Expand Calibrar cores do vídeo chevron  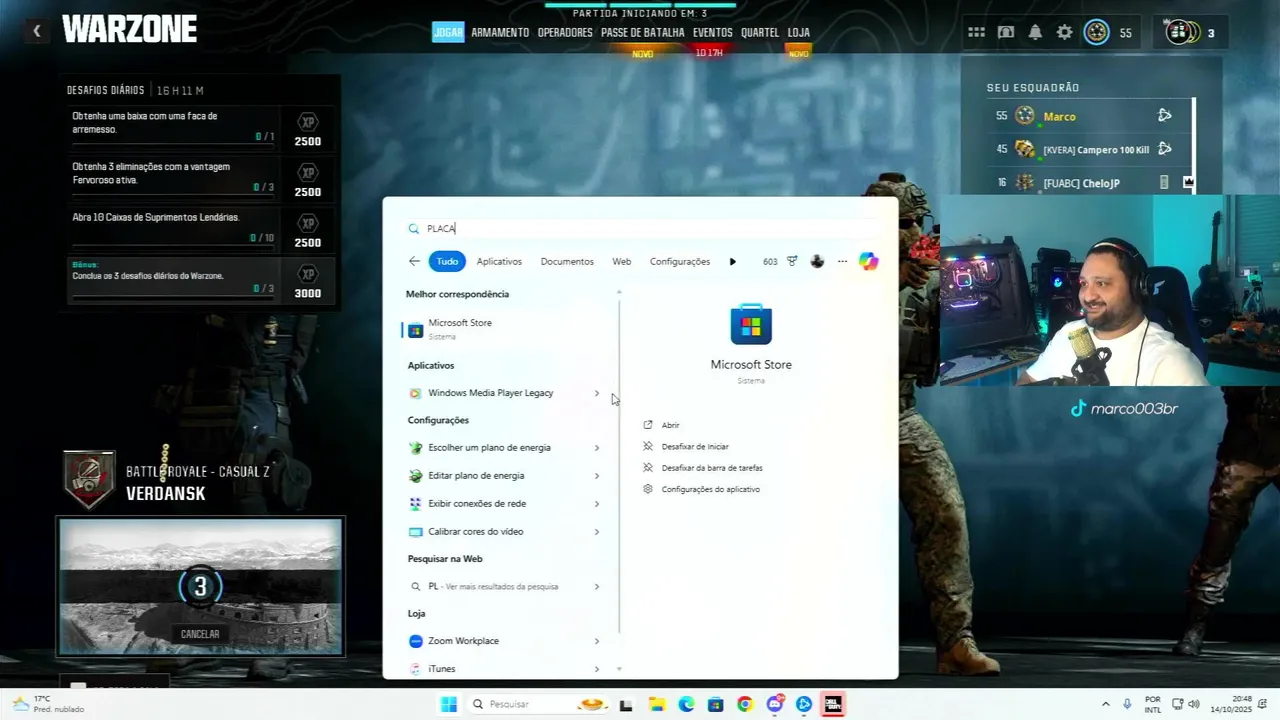point(597,532)
